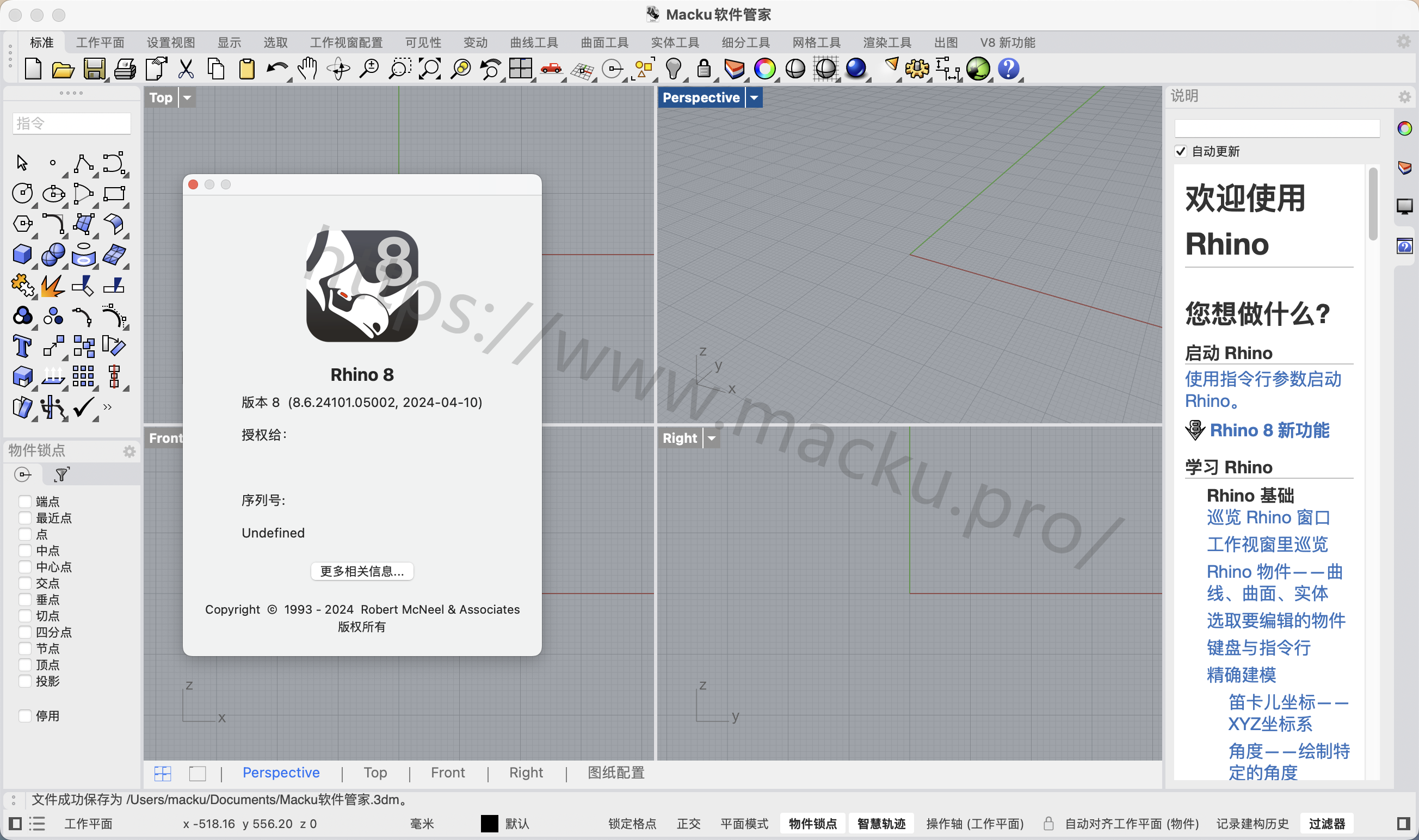Select the Front tab at viewport bottom
Screen dimensions: 1419x840
click(448, 773)
